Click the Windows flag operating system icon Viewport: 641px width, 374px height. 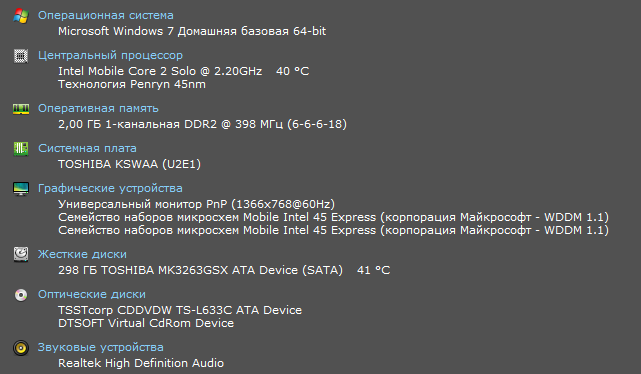pos(21,16)
